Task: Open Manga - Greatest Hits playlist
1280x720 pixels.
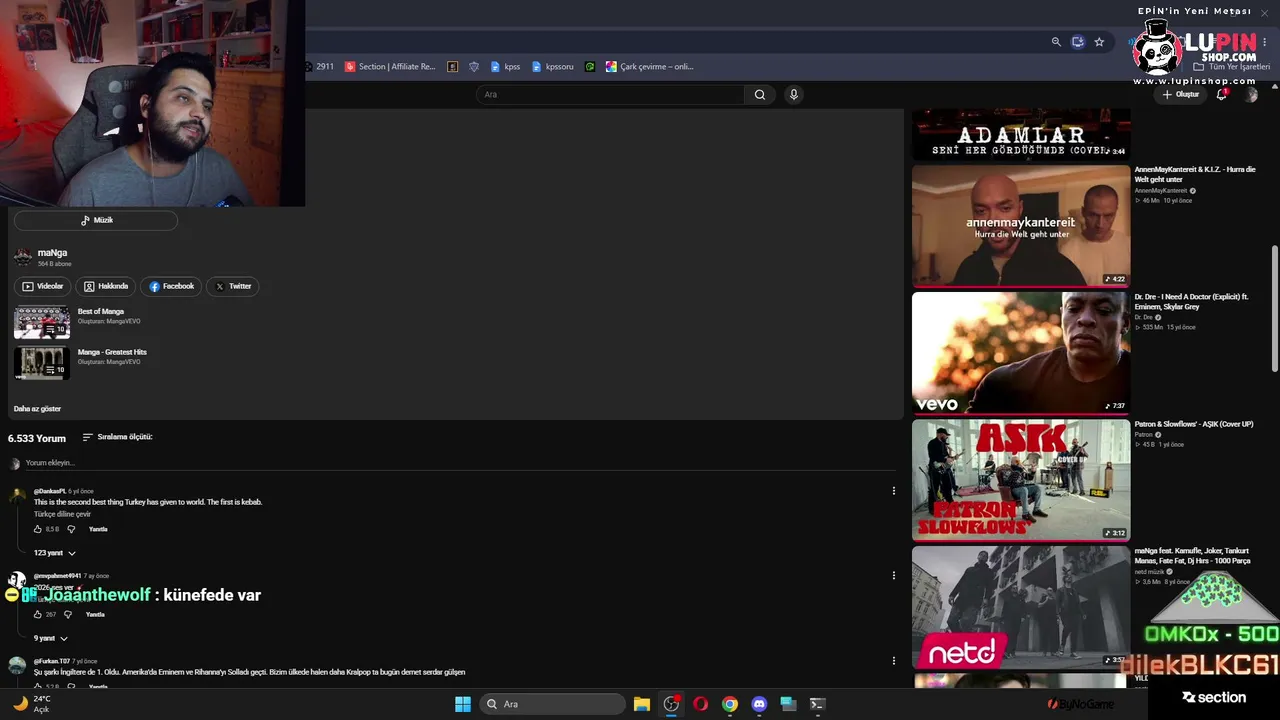Action: click(x=112, y=352)
